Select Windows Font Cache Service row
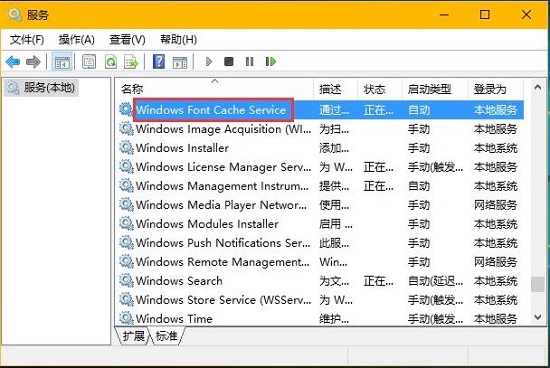The height and width of the screenshot is (368, 550). coord(321,110)
